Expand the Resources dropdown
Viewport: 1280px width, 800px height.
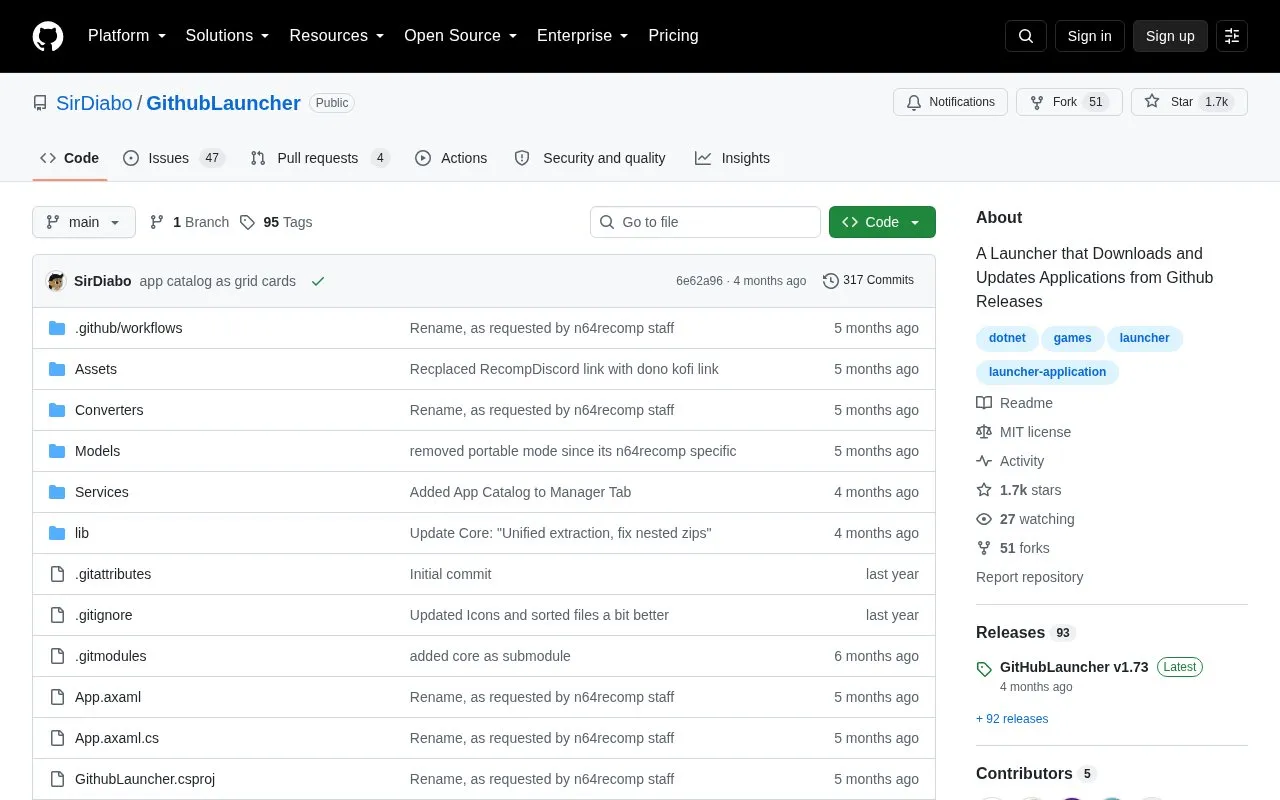[x=337, y=36]
